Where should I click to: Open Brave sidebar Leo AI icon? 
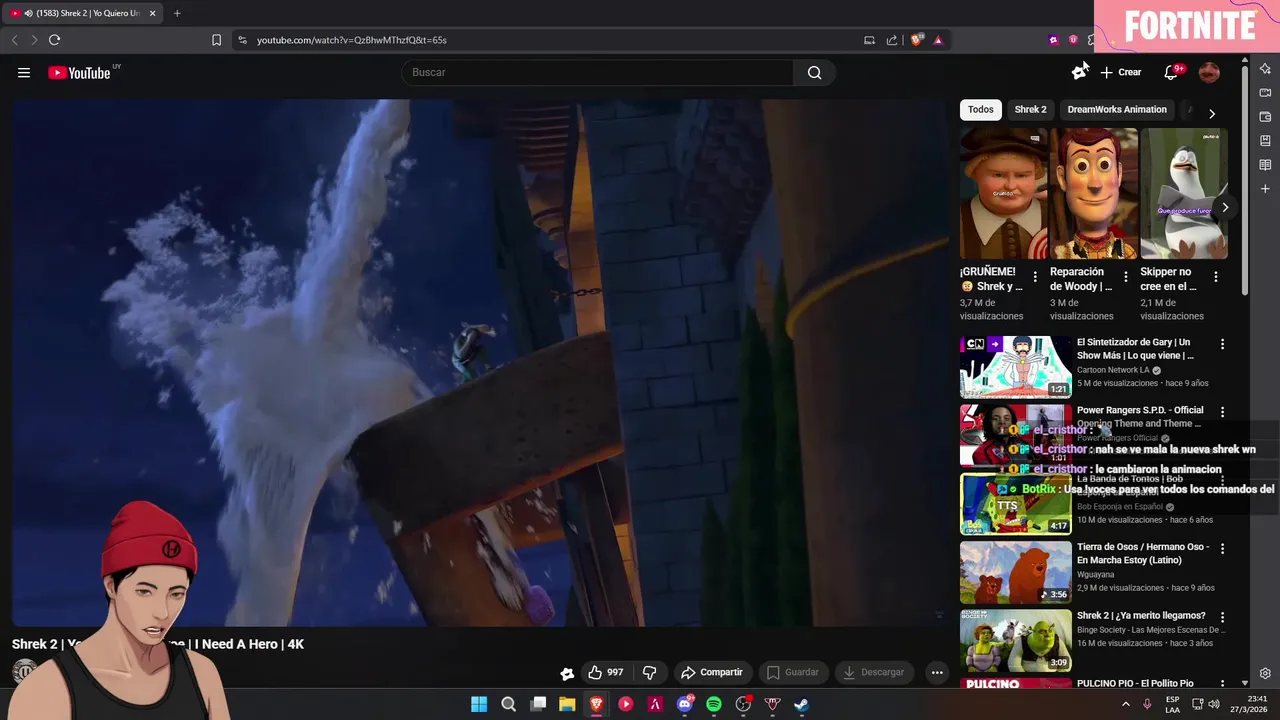coord(1265,69)
